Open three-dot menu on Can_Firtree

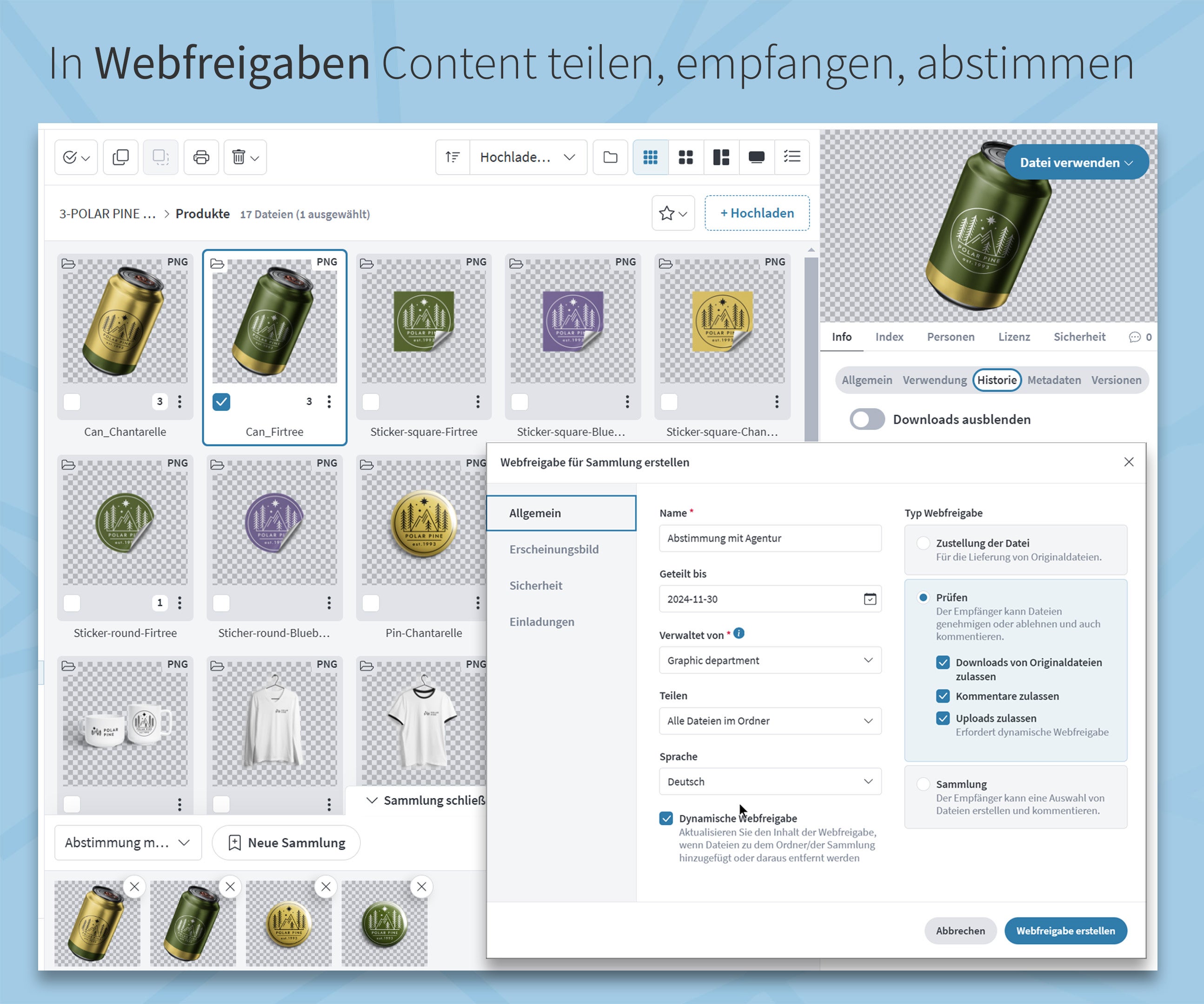pyautogui.click(x=329, y=402)
